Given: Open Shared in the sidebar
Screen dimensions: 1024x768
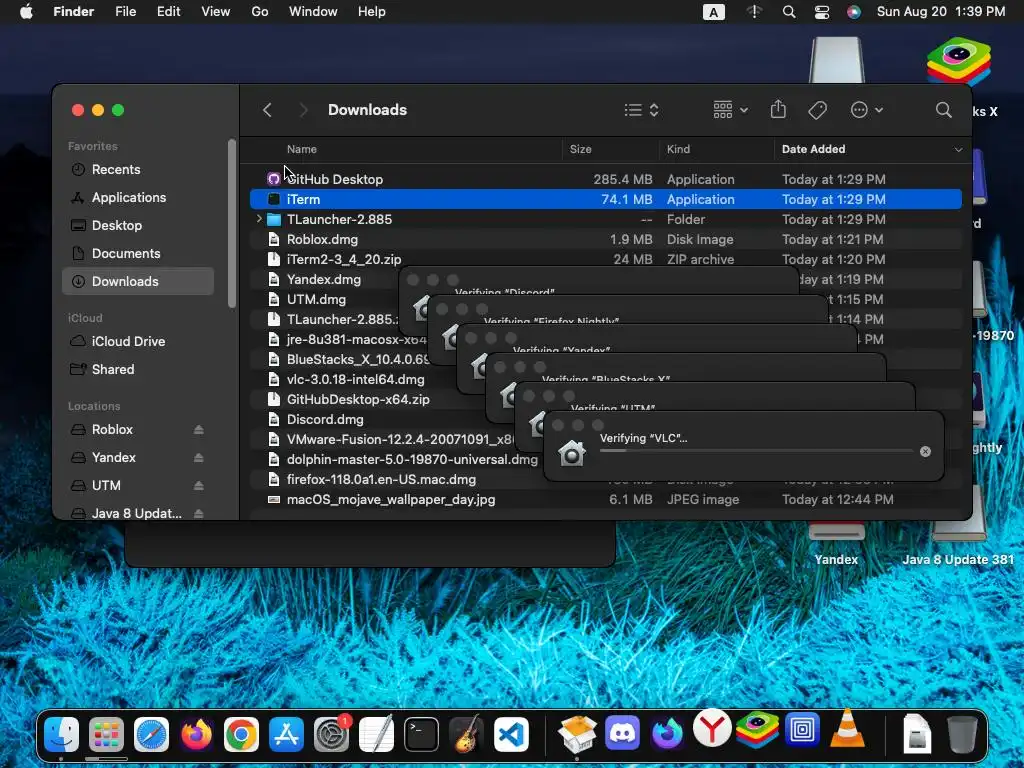Looking at the screenshot, I should click(138, 370).
